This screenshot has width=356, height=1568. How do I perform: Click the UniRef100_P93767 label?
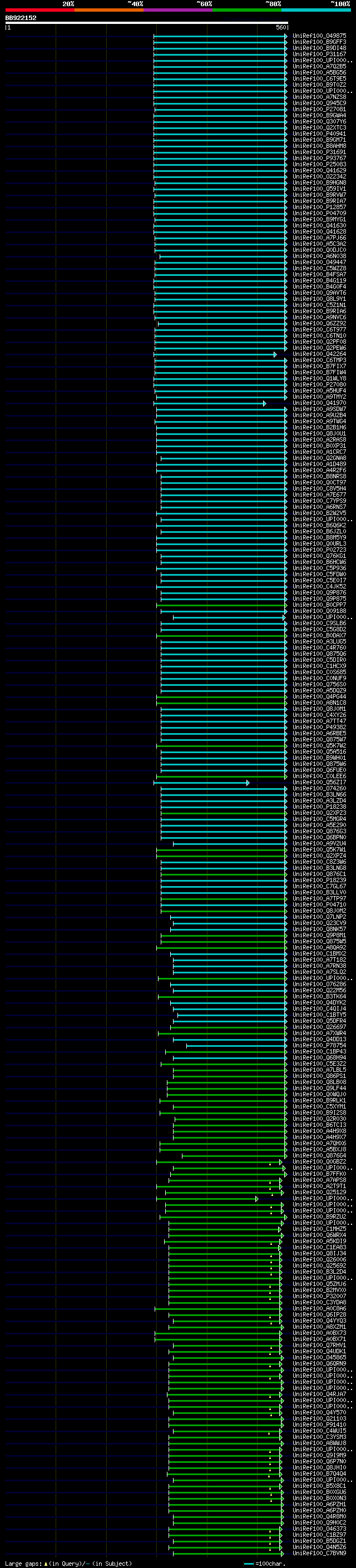pyautogui.click(x=319, y=159)
